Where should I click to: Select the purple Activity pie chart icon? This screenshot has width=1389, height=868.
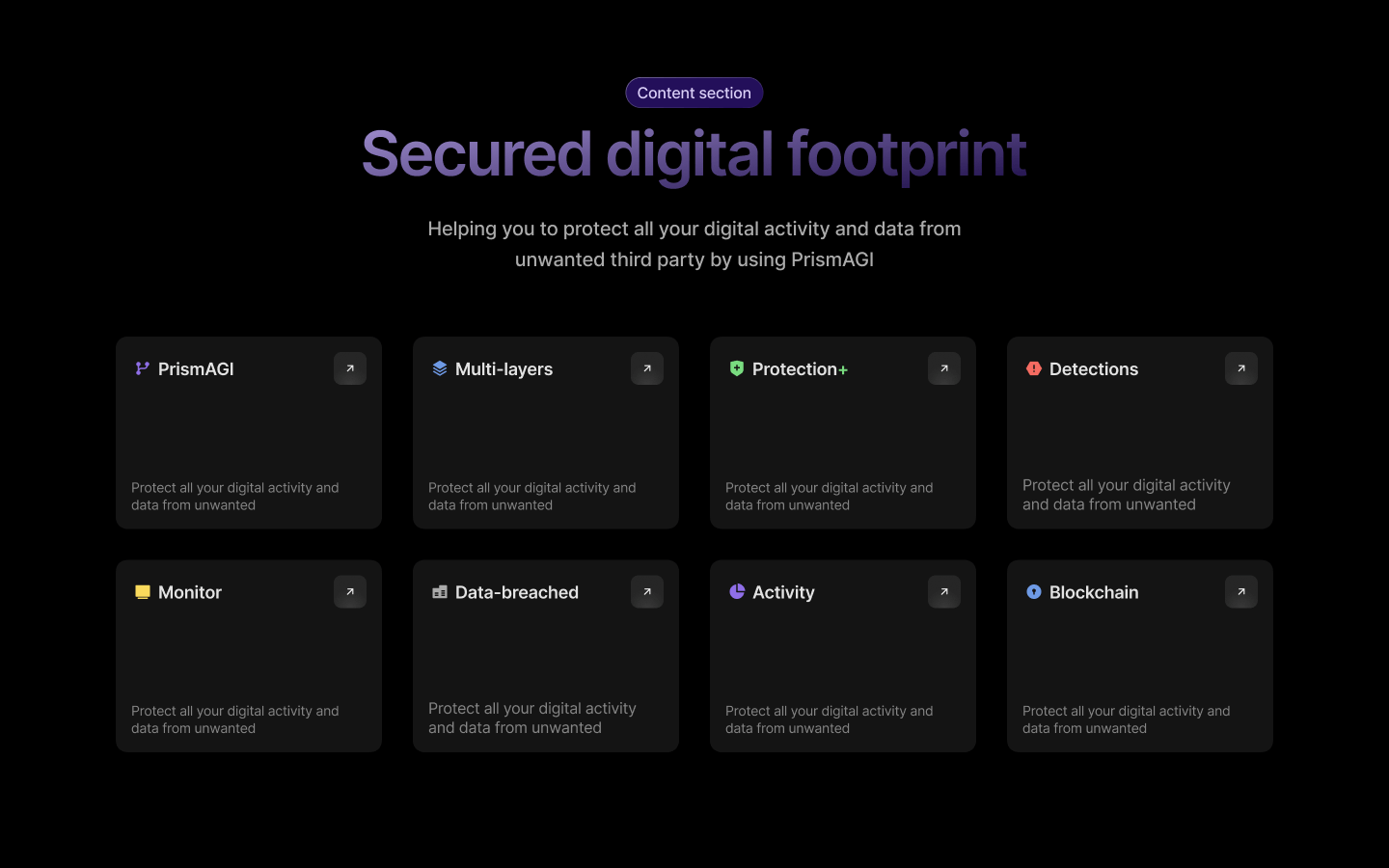point(736,592)
